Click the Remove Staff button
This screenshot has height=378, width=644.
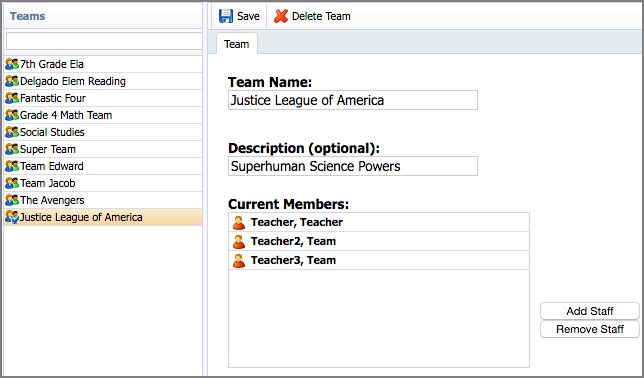tap(590, 329)
